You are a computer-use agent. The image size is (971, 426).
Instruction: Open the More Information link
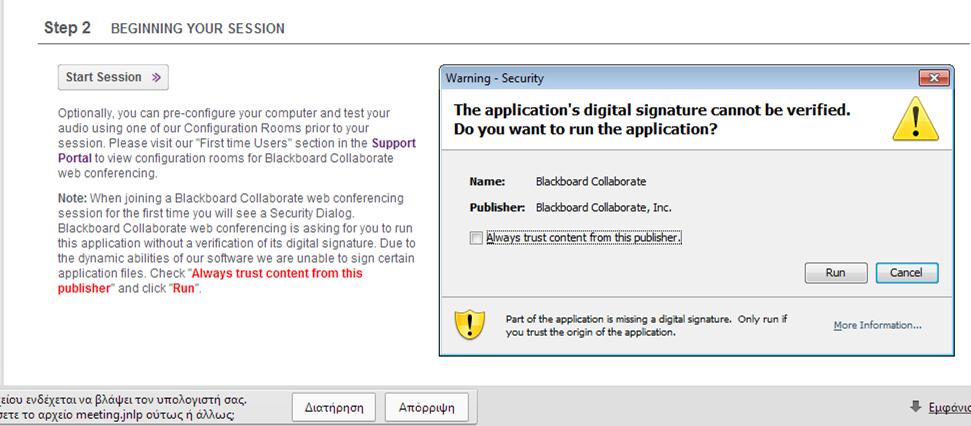click(877, 325)
